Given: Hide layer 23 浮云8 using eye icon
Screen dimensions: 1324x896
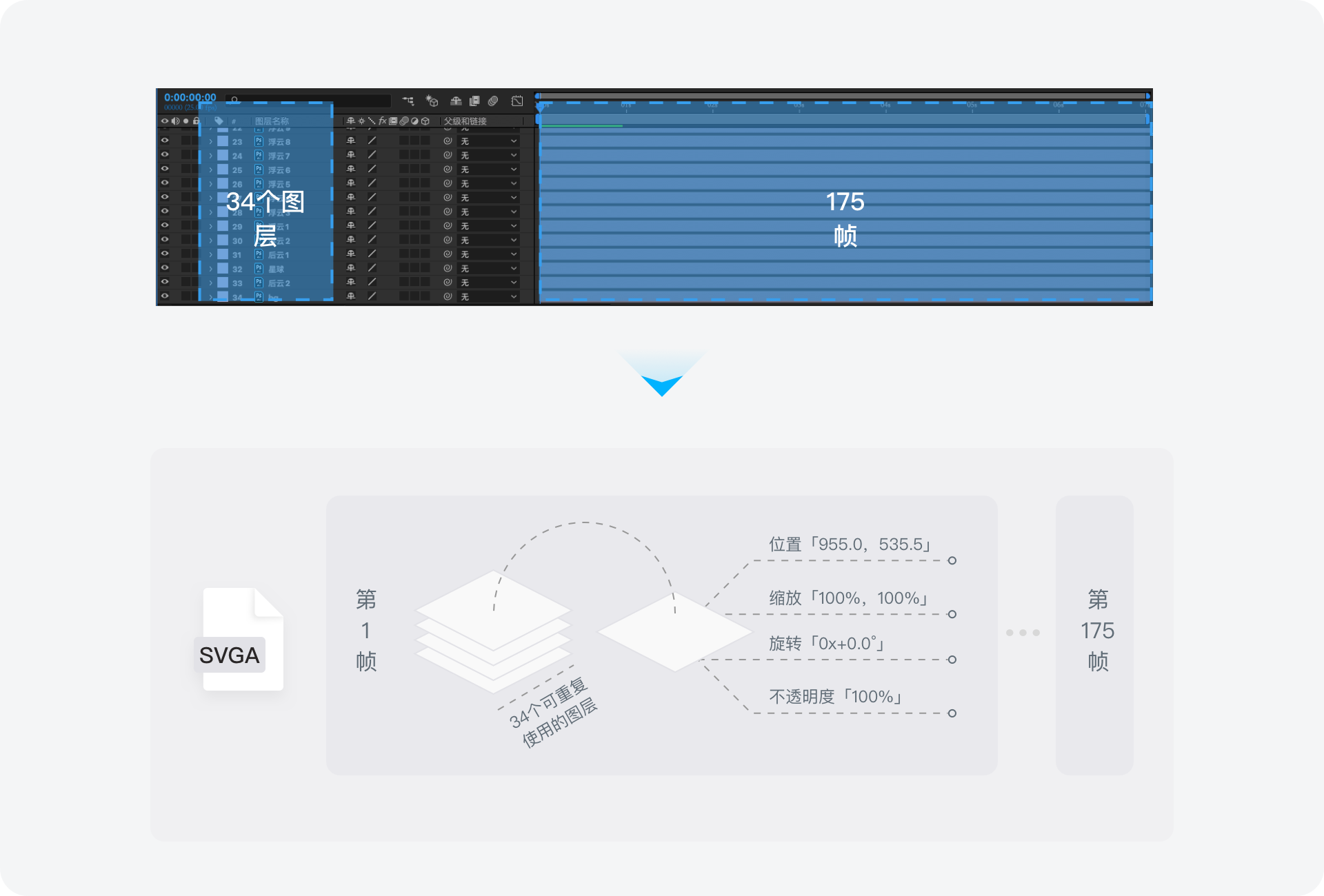Looking at the screenshot, I should pos(165,141).
